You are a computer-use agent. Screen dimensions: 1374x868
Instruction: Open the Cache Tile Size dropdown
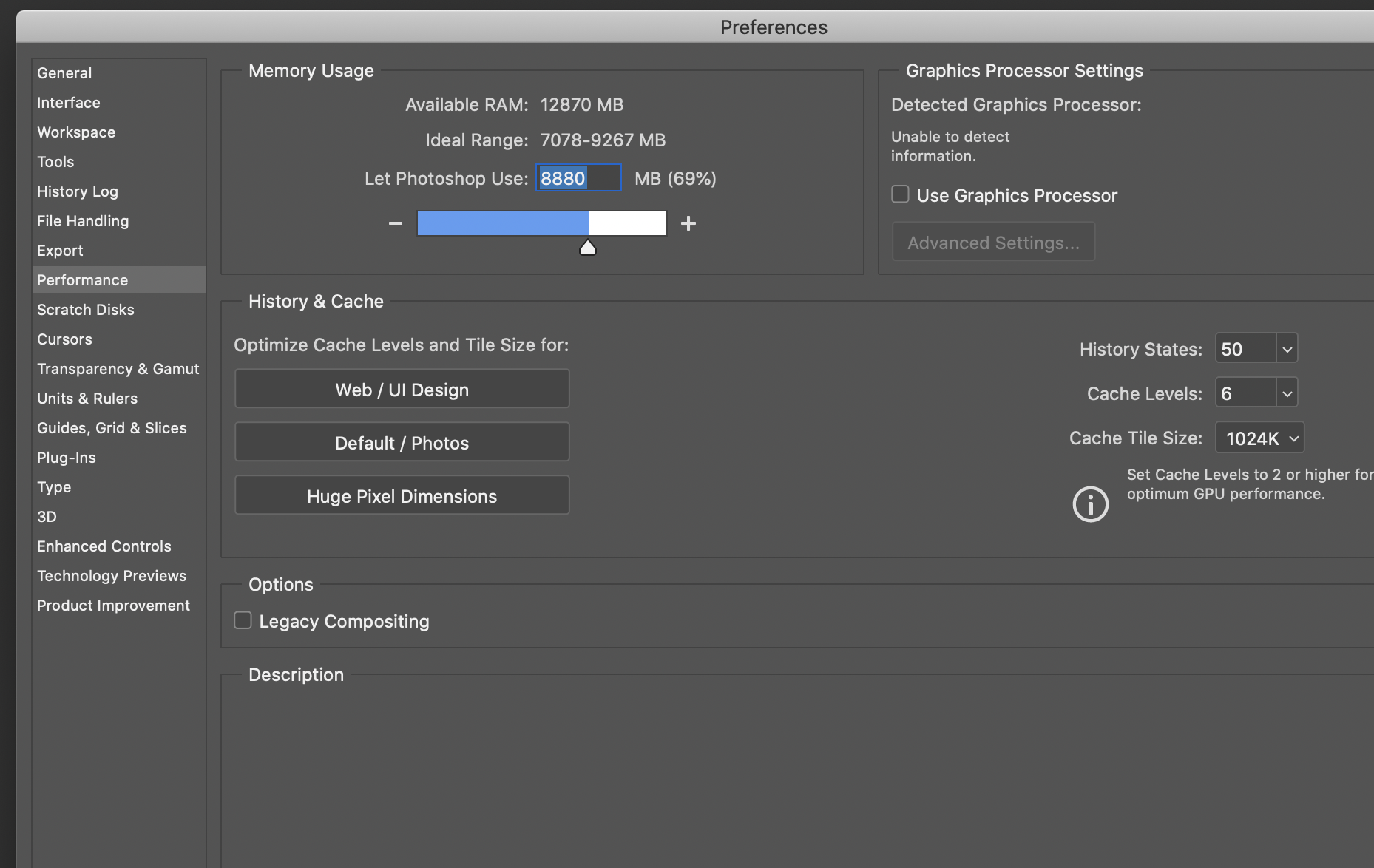click(1259, 438)
